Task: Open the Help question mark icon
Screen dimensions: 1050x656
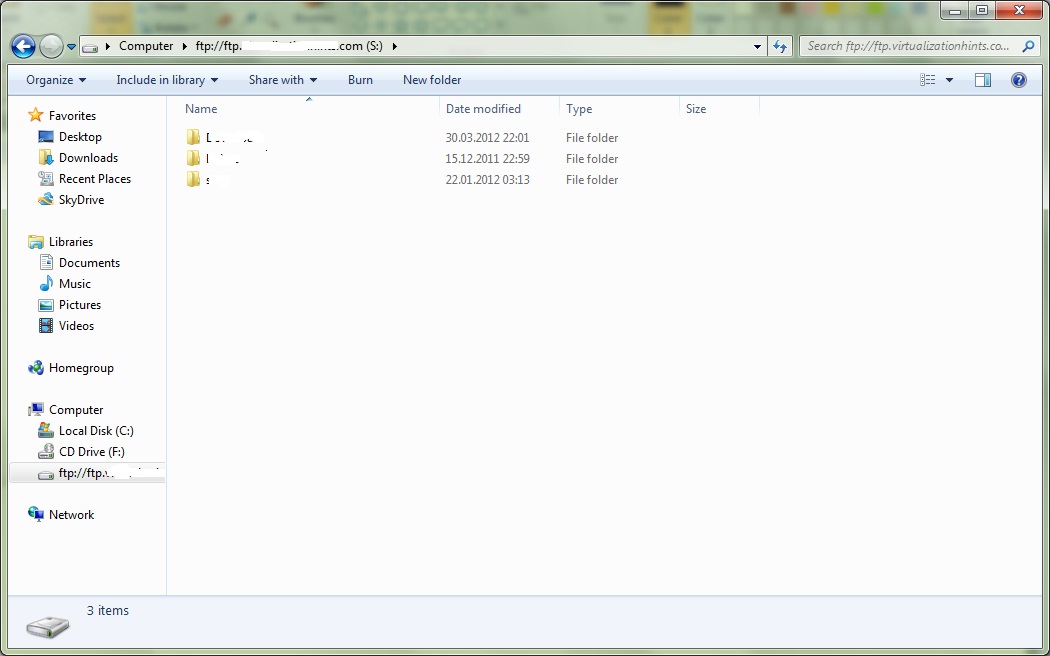Action: coord(1019,80)
